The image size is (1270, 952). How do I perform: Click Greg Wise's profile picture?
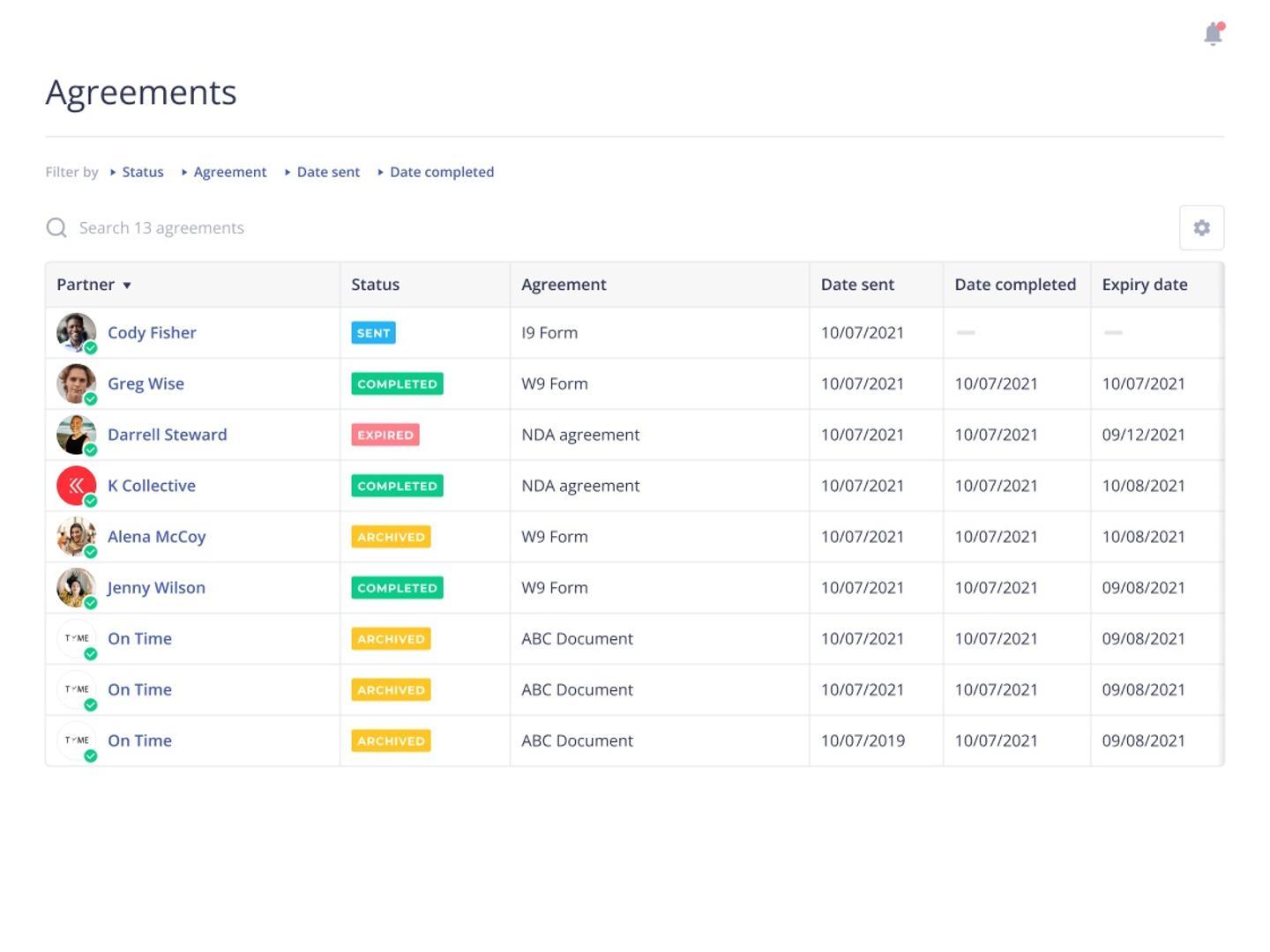76,383
